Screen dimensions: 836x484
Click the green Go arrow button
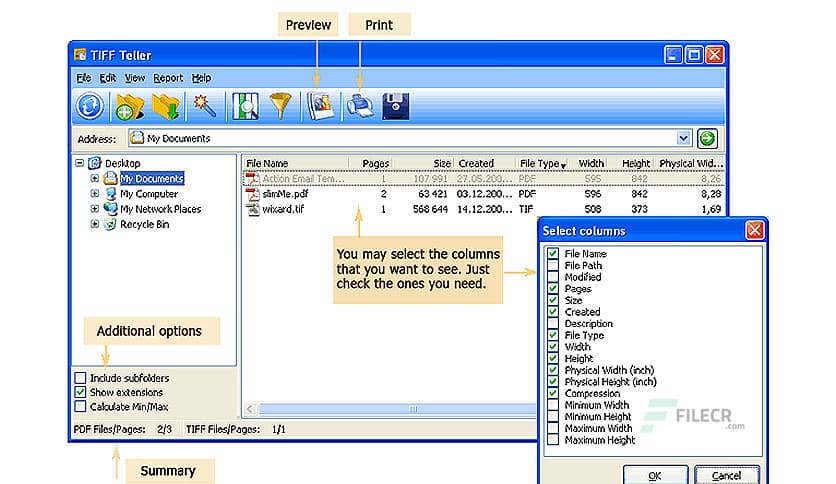708,139
